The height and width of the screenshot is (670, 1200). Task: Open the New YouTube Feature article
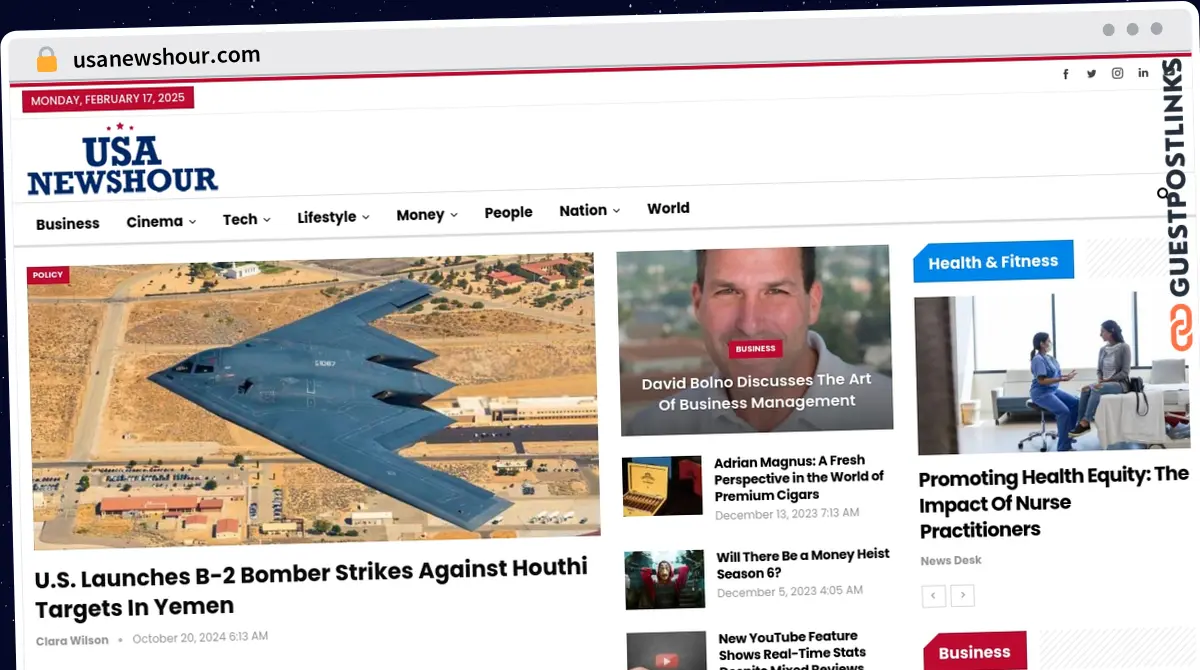[790, 650]
